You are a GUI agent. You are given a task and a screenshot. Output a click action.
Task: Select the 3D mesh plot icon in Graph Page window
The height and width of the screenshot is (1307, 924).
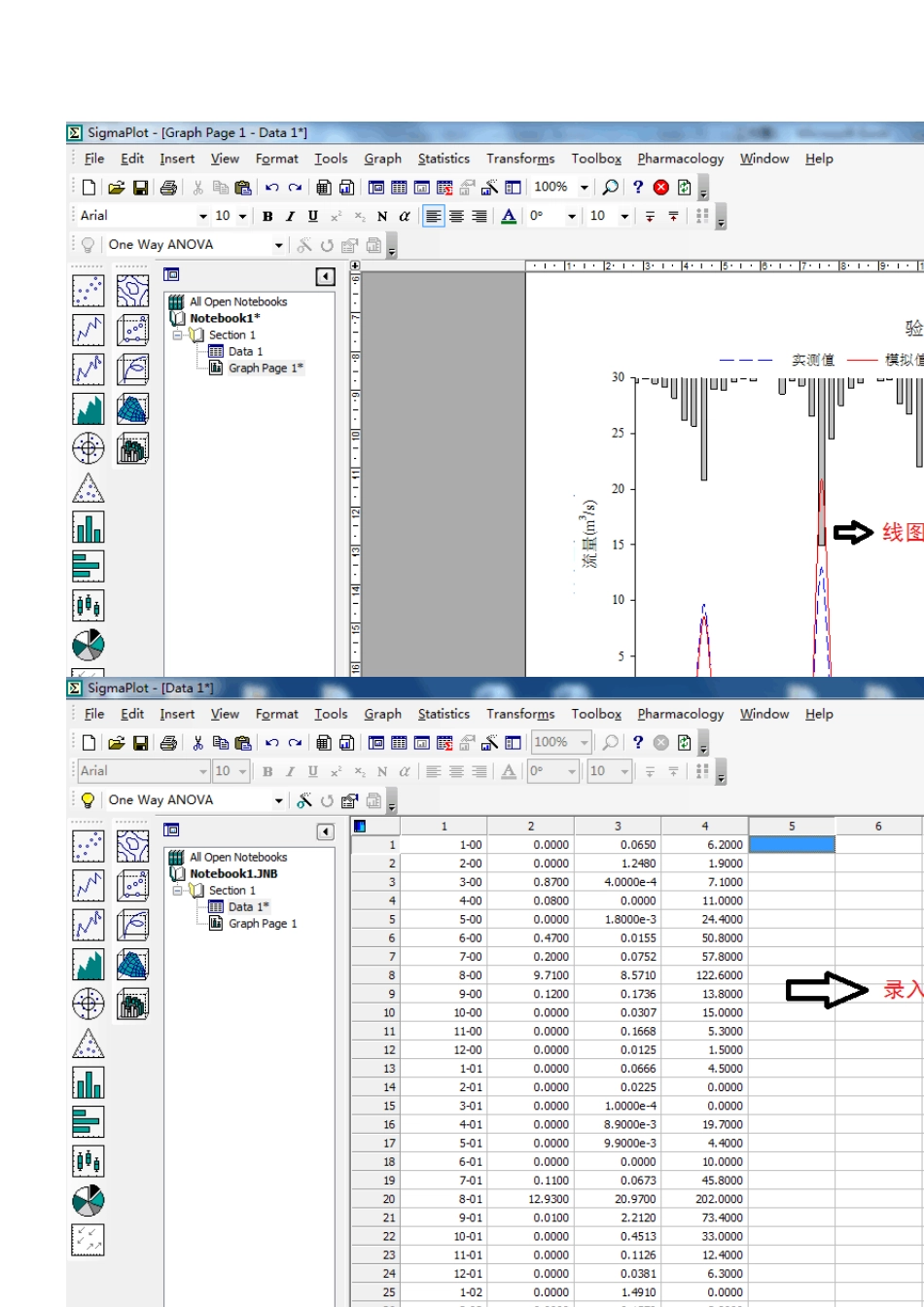(x=132, y=409)
